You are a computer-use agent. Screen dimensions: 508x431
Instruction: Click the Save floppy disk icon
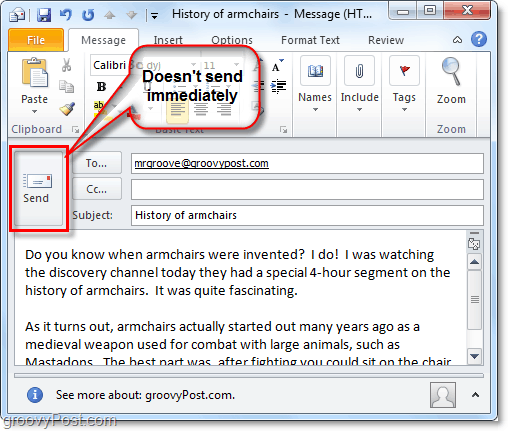point(44,15)
